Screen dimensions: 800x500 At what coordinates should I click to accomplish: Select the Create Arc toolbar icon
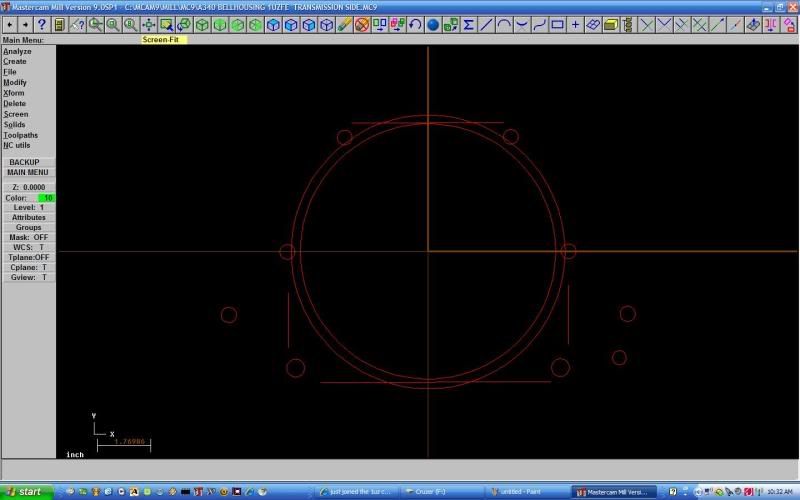(504, 24)
